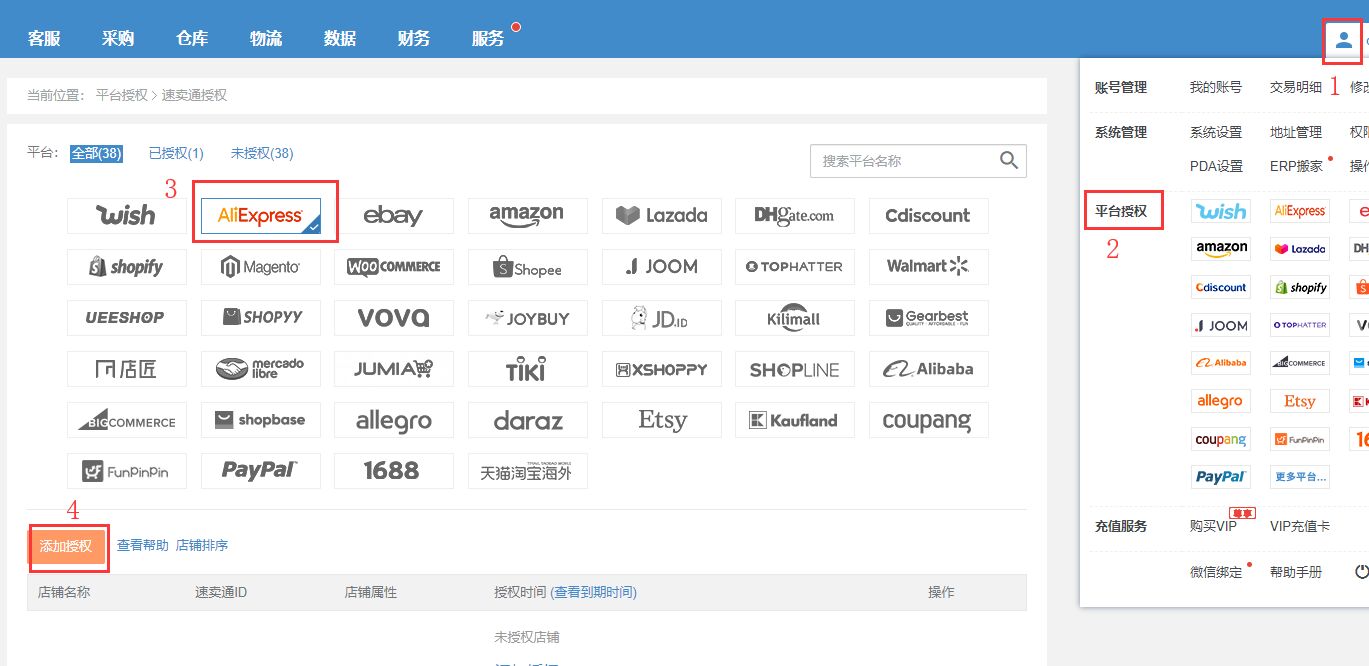Select the Wish logo in main platform grid

coord(127,215)
